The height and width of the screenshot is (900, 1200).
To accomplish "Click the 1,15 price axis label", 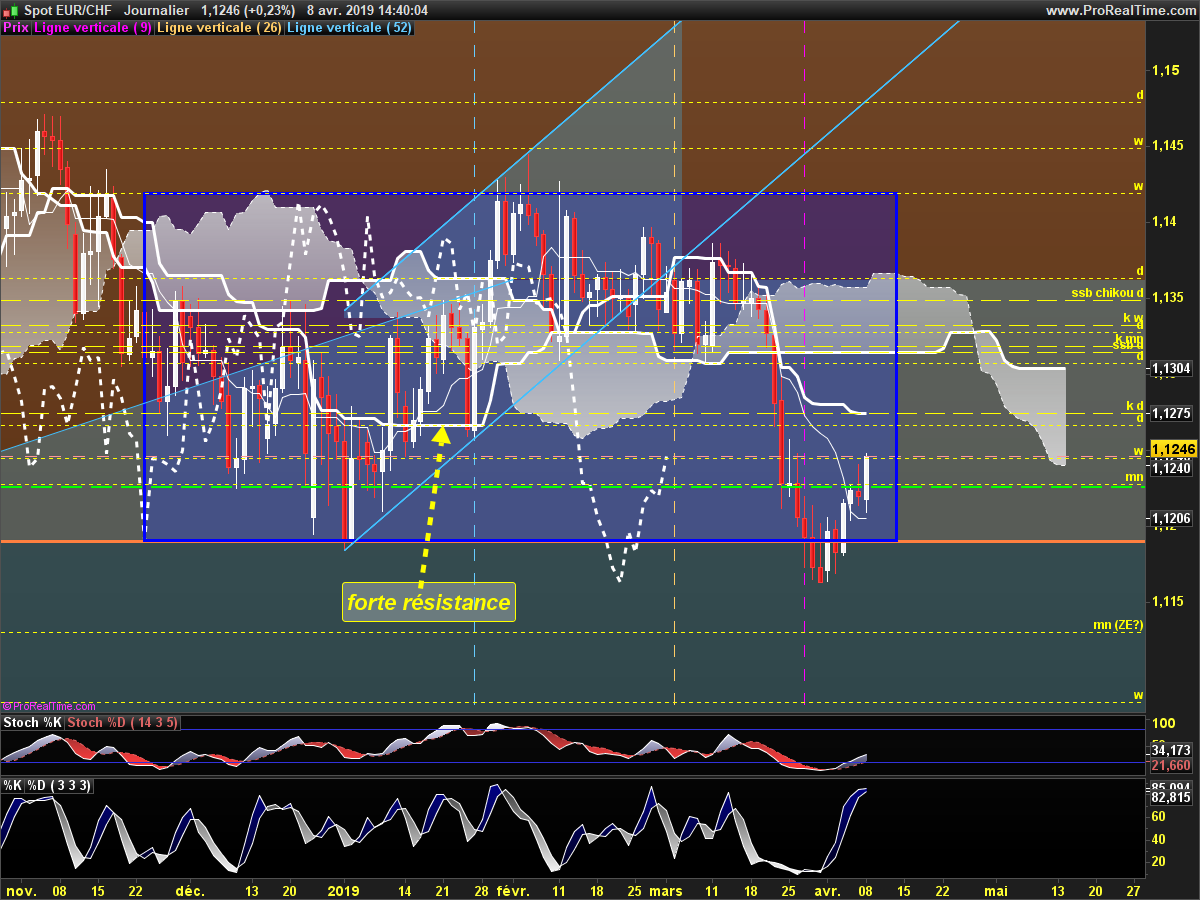I will [1164, 70].
